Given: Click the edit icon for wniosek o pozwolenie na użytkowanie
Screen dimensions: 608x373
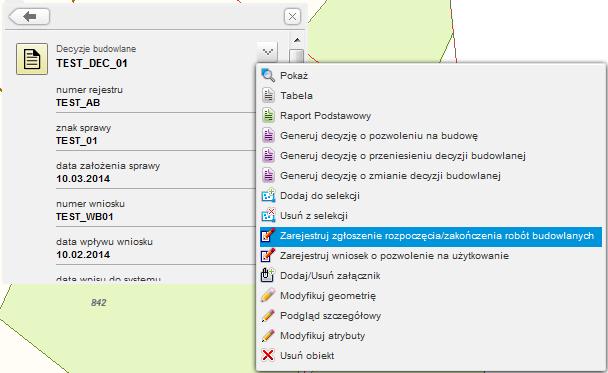Looking at the screenshot, I should pyautogui.click(x=268, y=256).
